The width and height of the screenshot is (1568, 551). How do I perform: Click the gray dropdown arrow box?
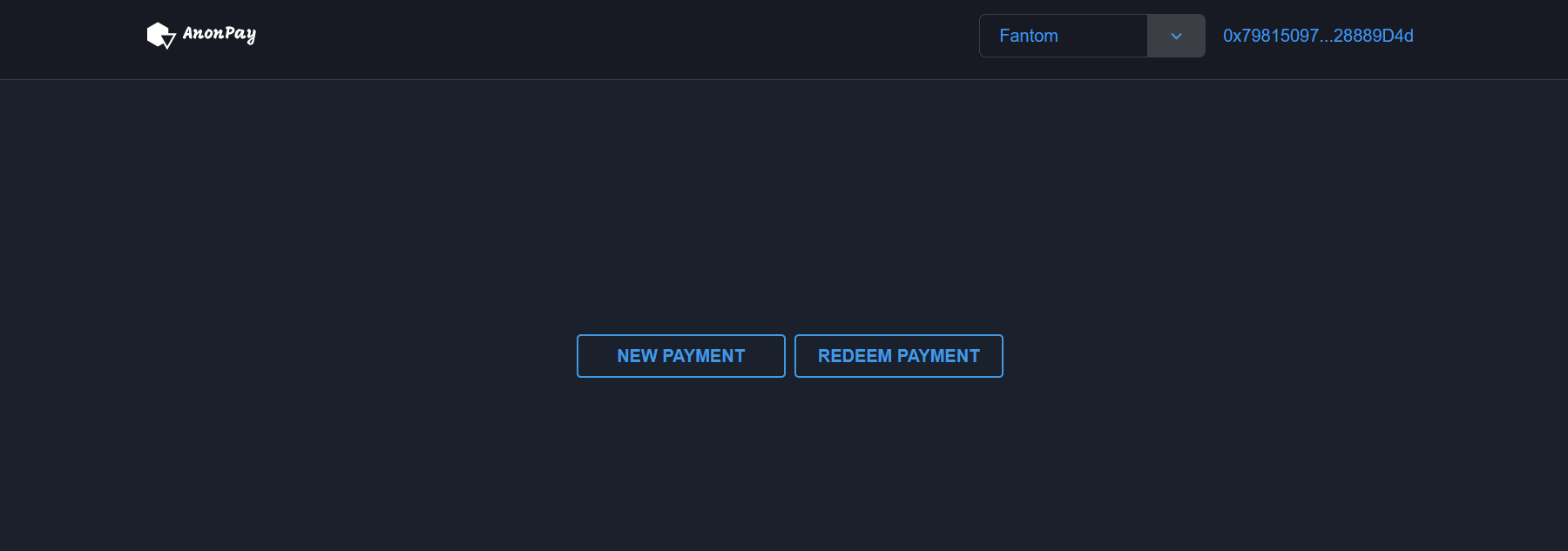pyautogui.click(x=1176, y=36)
